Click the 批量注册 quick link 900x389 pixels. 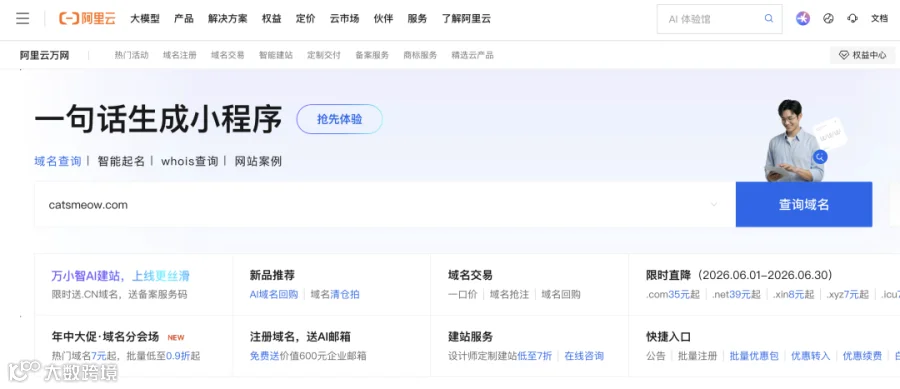(x=697, y=356)
